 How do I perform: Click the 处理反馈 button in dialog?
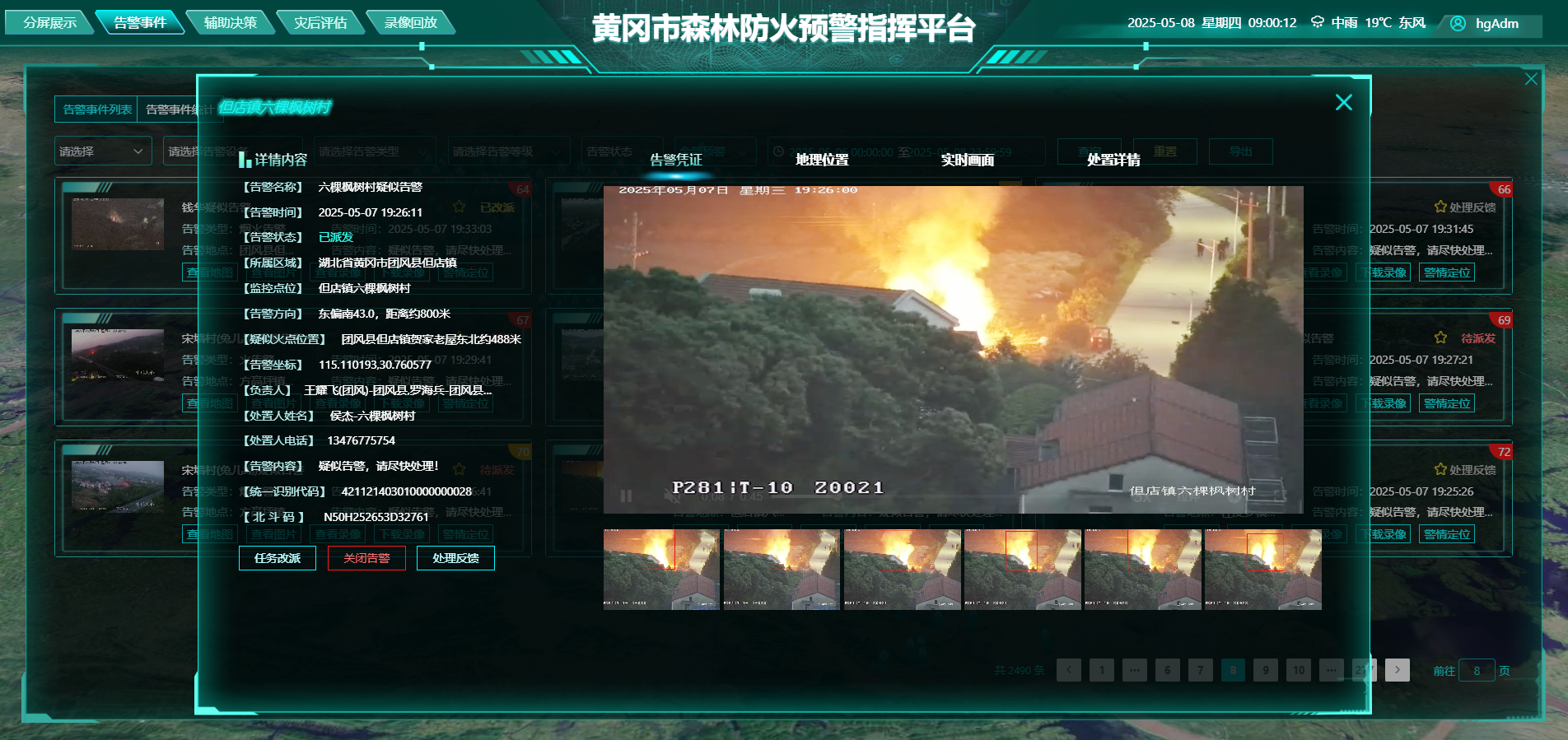click(455, 558)
